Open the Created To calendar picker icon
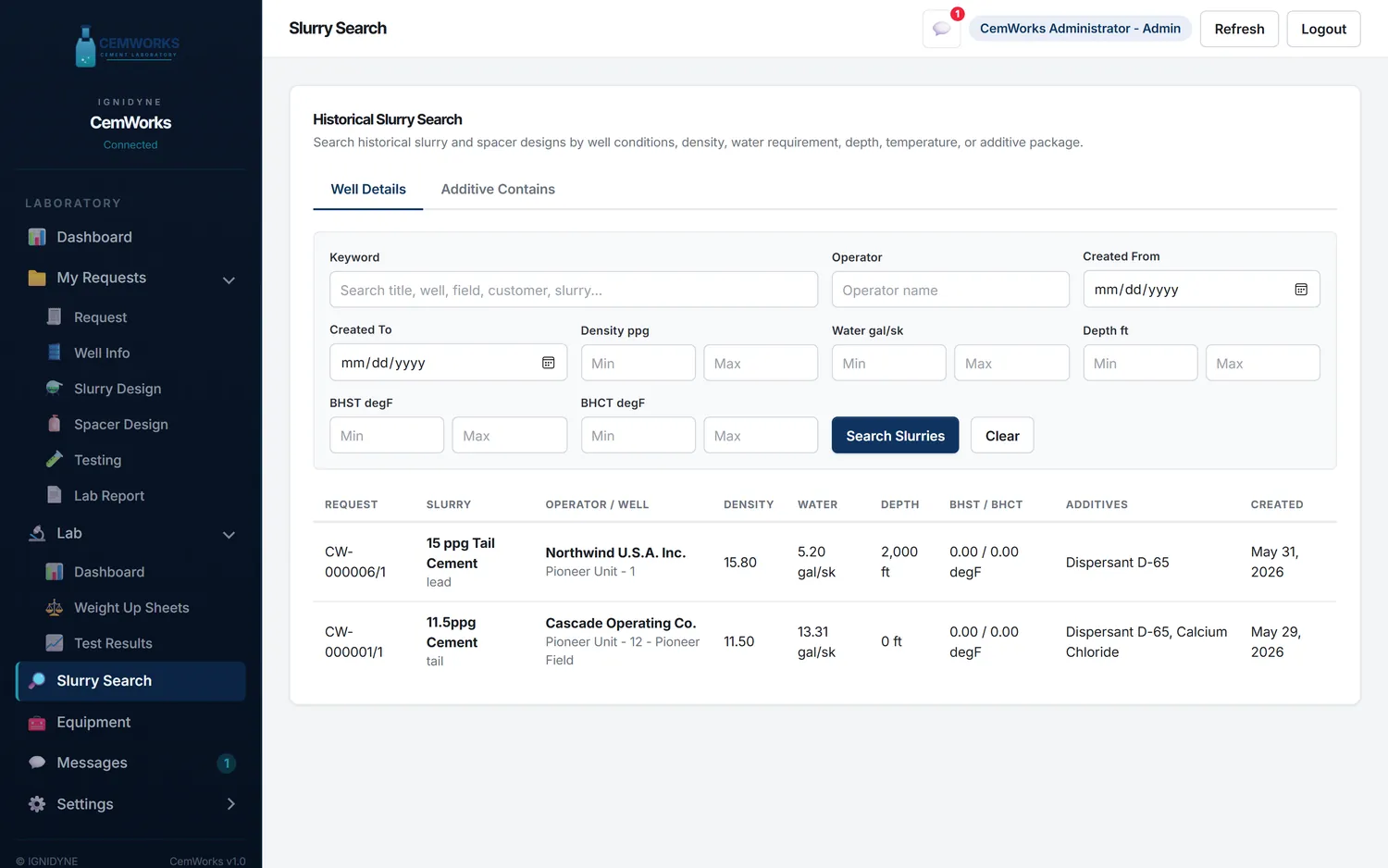This screenshot has height=868, width=1388. coord(548,363)
